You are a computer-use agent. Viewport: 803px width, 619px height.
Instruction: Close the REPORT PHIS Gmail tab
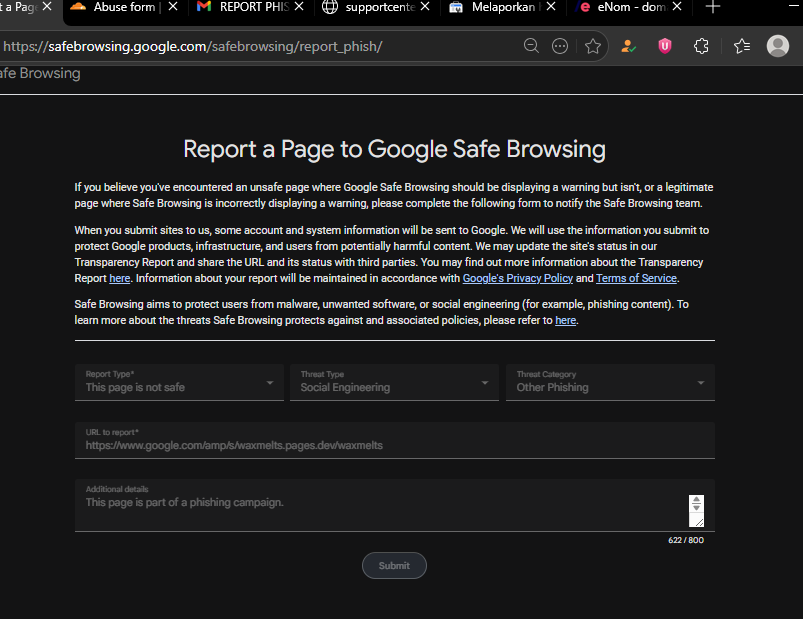(299, 7)
